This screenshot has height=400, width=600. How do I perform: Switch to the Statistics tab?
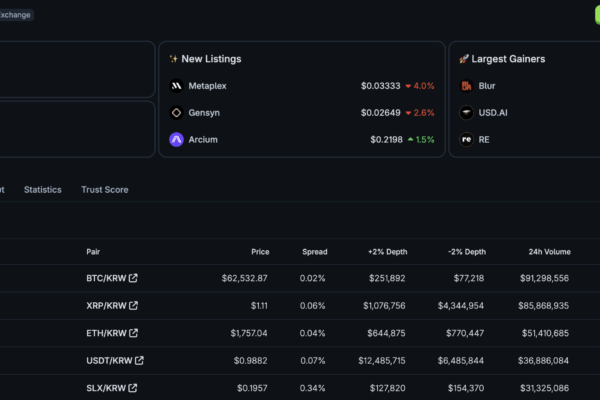click(x=42, y=189)
